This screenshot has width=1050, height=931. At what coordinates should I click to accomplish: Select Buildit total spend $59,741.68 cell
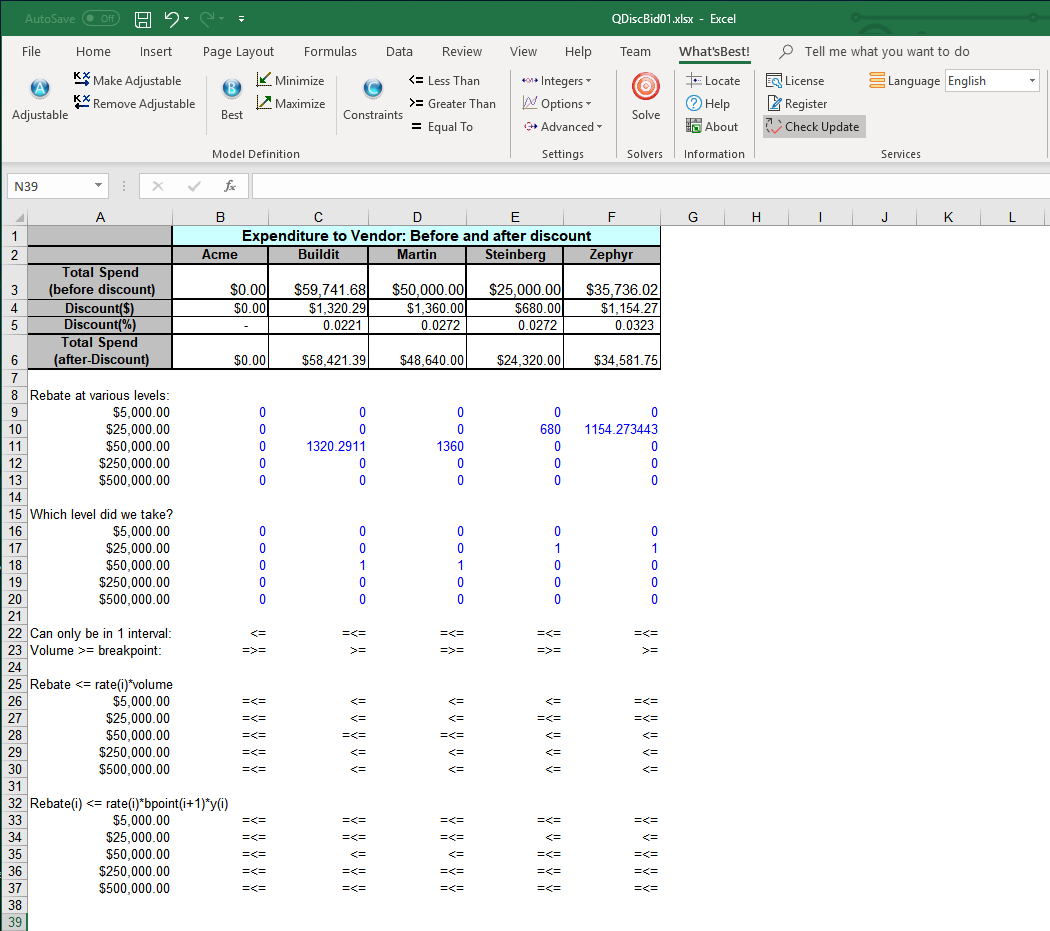tap(319, 281)
